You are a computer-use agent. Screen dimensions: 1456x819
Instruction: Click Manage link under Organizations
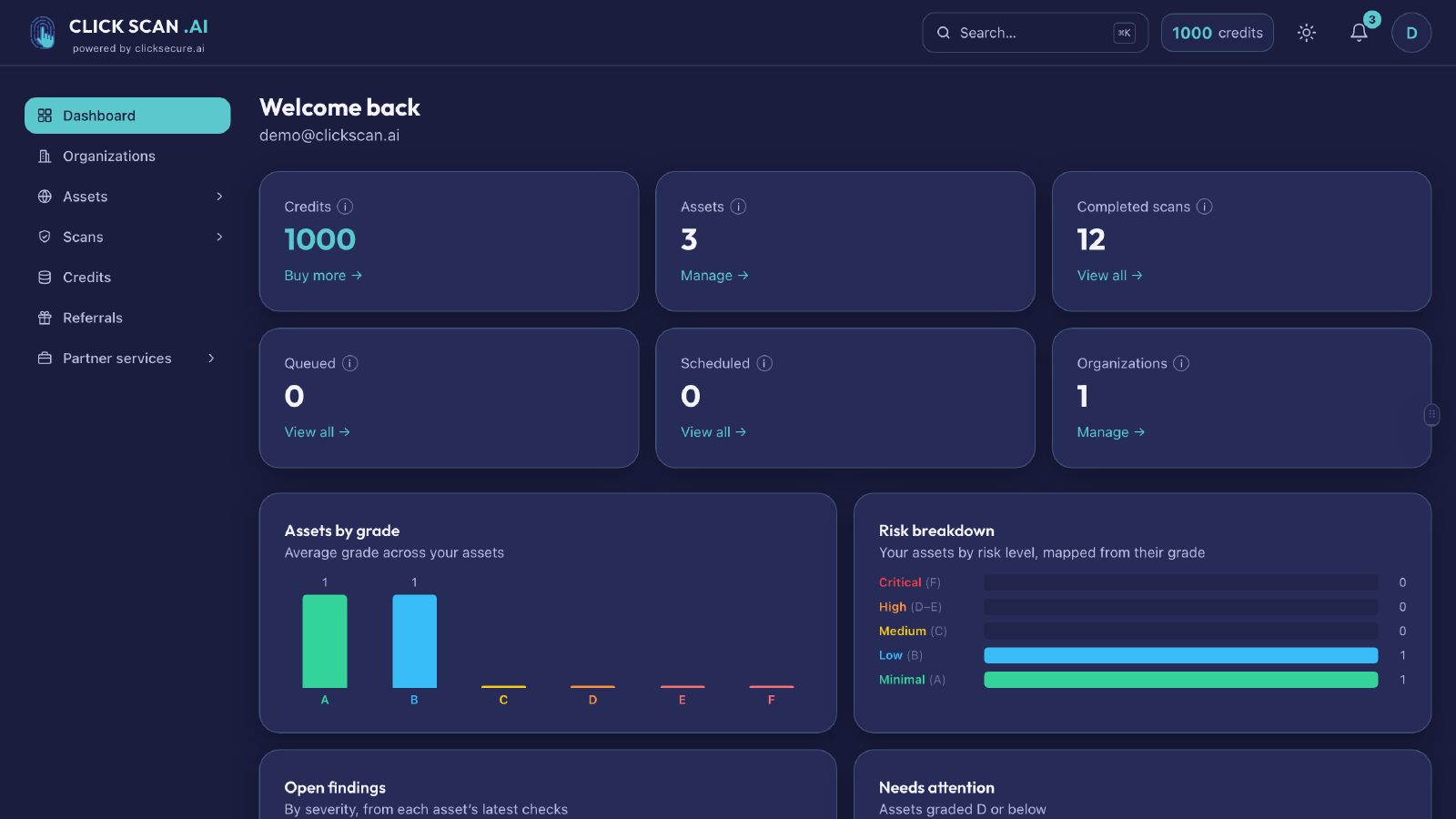(1111, 432)
